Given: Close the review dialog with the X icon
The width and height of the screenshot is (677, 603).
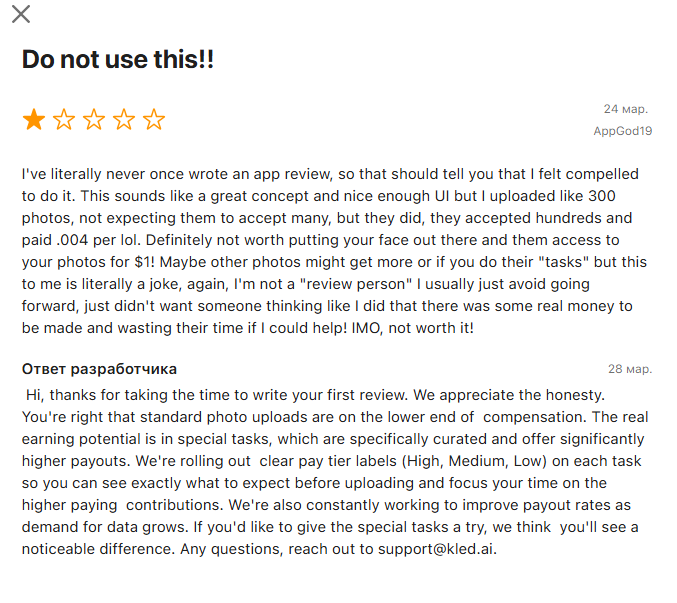Looking at the screenshot, I should [x=21, y=14].
